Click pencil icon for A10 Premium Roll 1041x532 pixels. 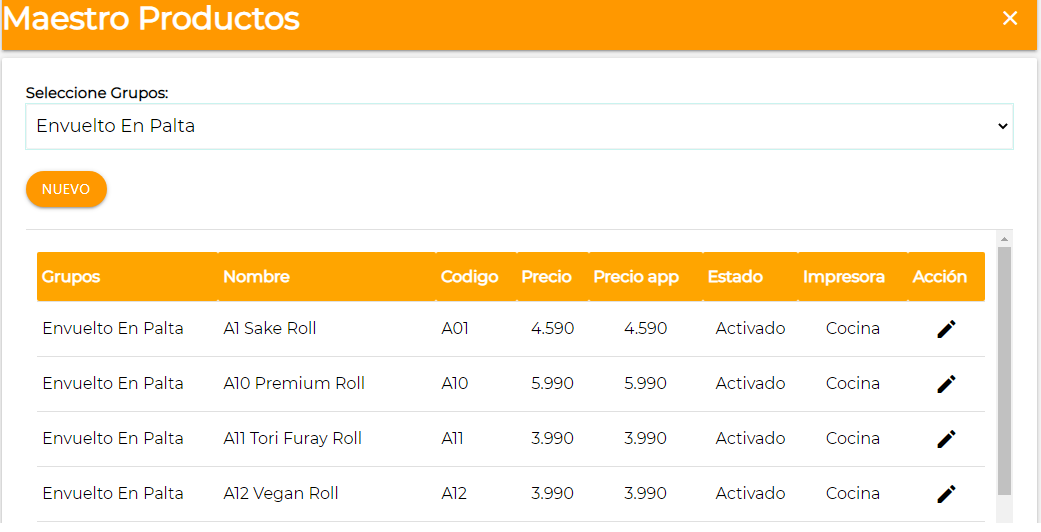946,384
